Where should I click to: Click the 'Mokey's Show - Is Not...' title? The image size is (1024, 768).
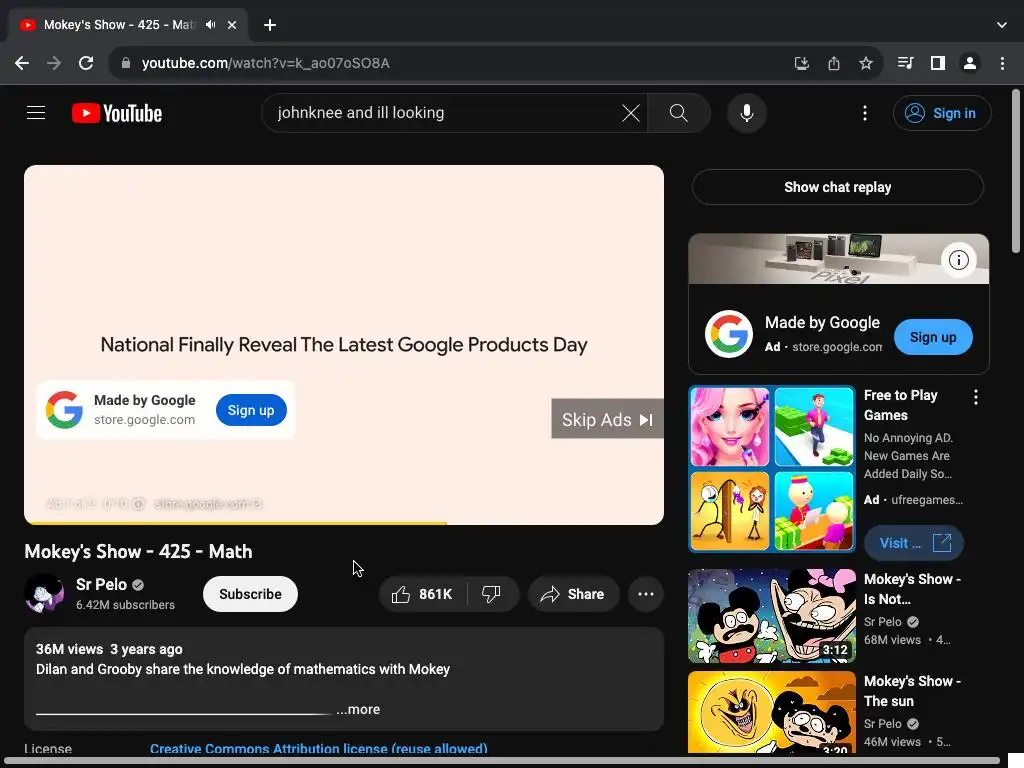point(912,589)
